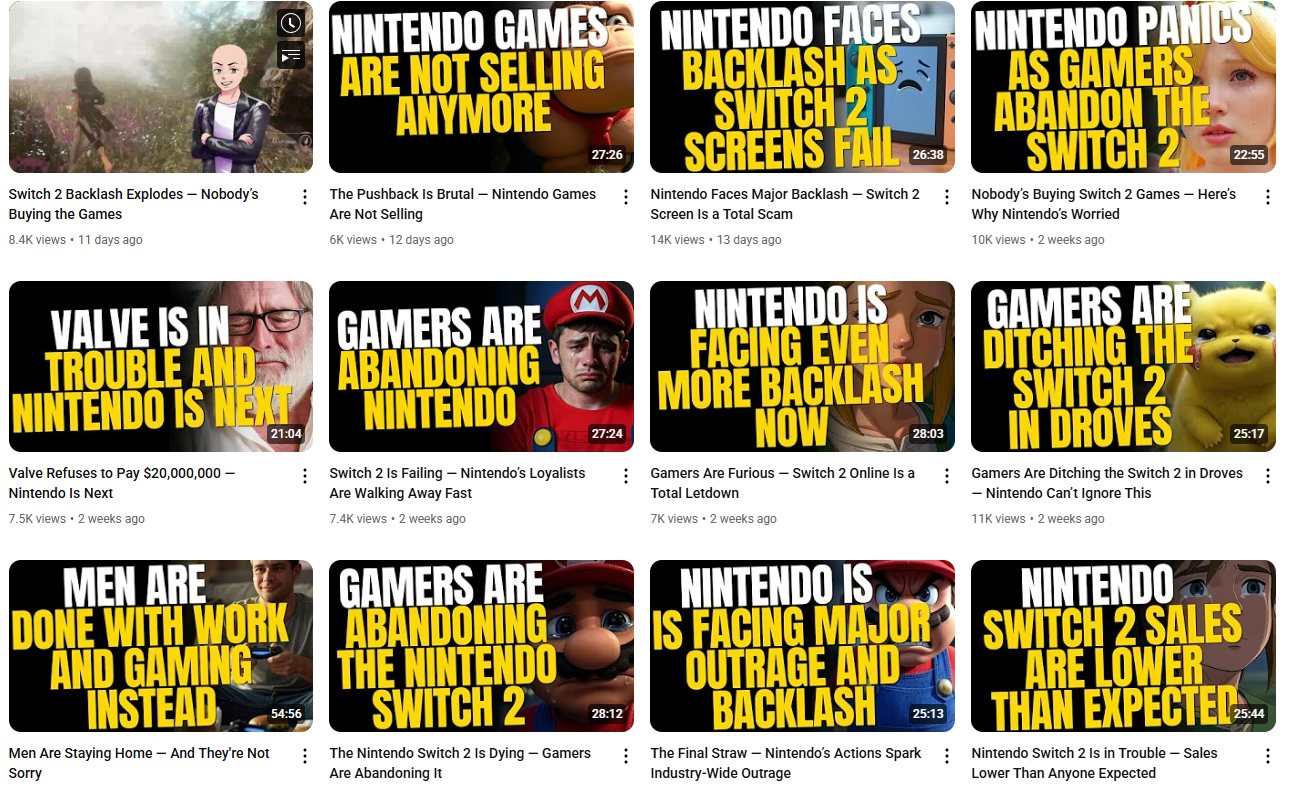The height and width of the screenshot is (785, 1289).
Task: Click Add to Queue icon on first thumbnail
Action: click(290, 56)
